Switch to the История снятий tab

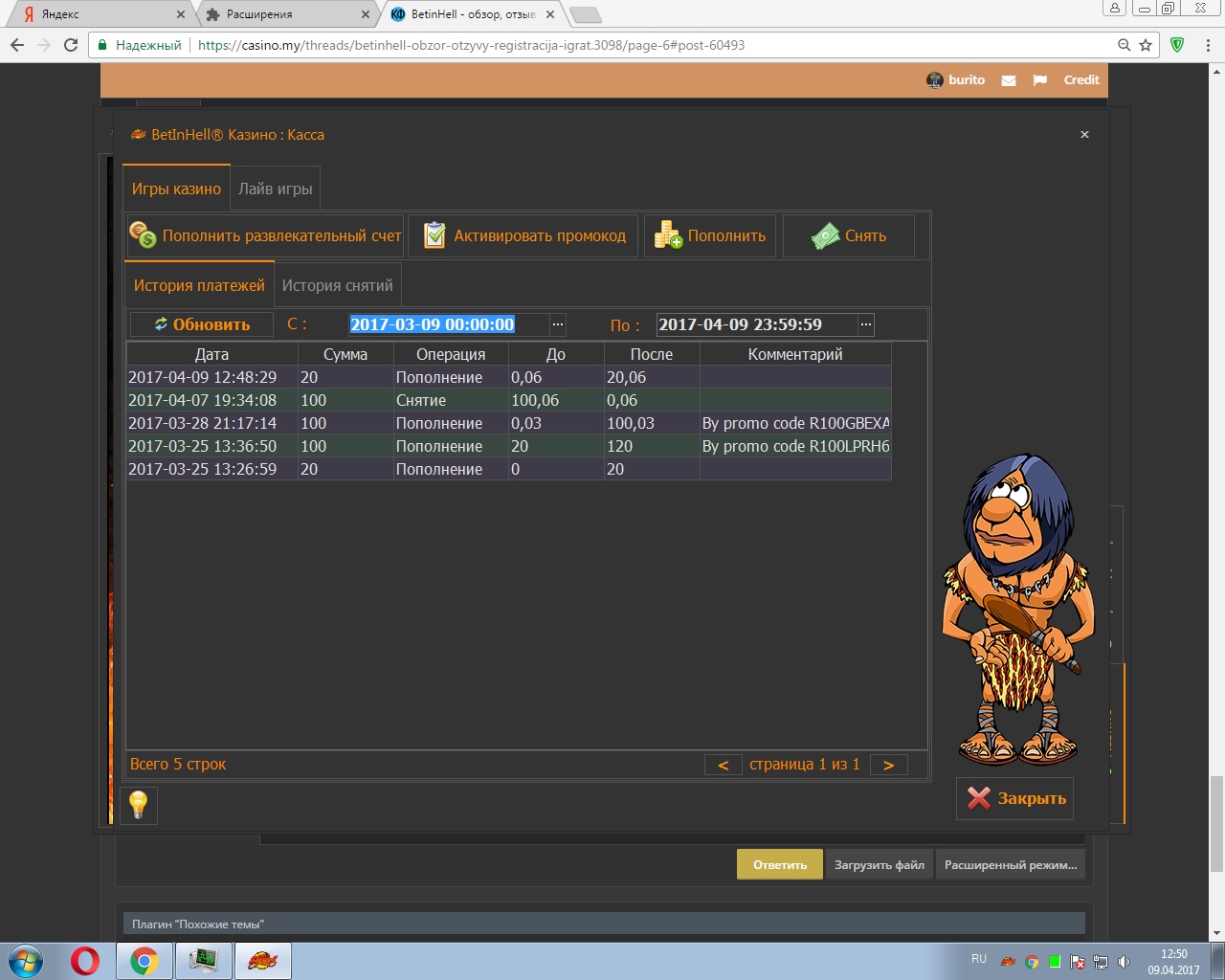click(337, 285)
